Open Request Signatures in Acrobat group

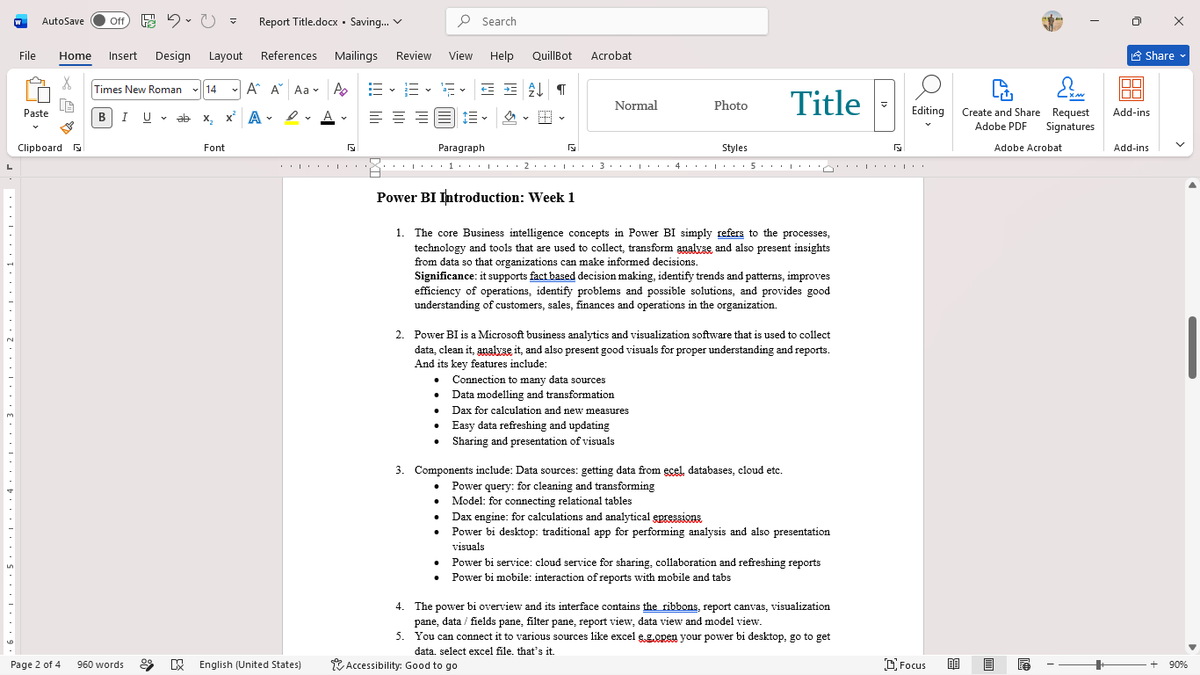pyautogui.click(x=1070, y=104)
